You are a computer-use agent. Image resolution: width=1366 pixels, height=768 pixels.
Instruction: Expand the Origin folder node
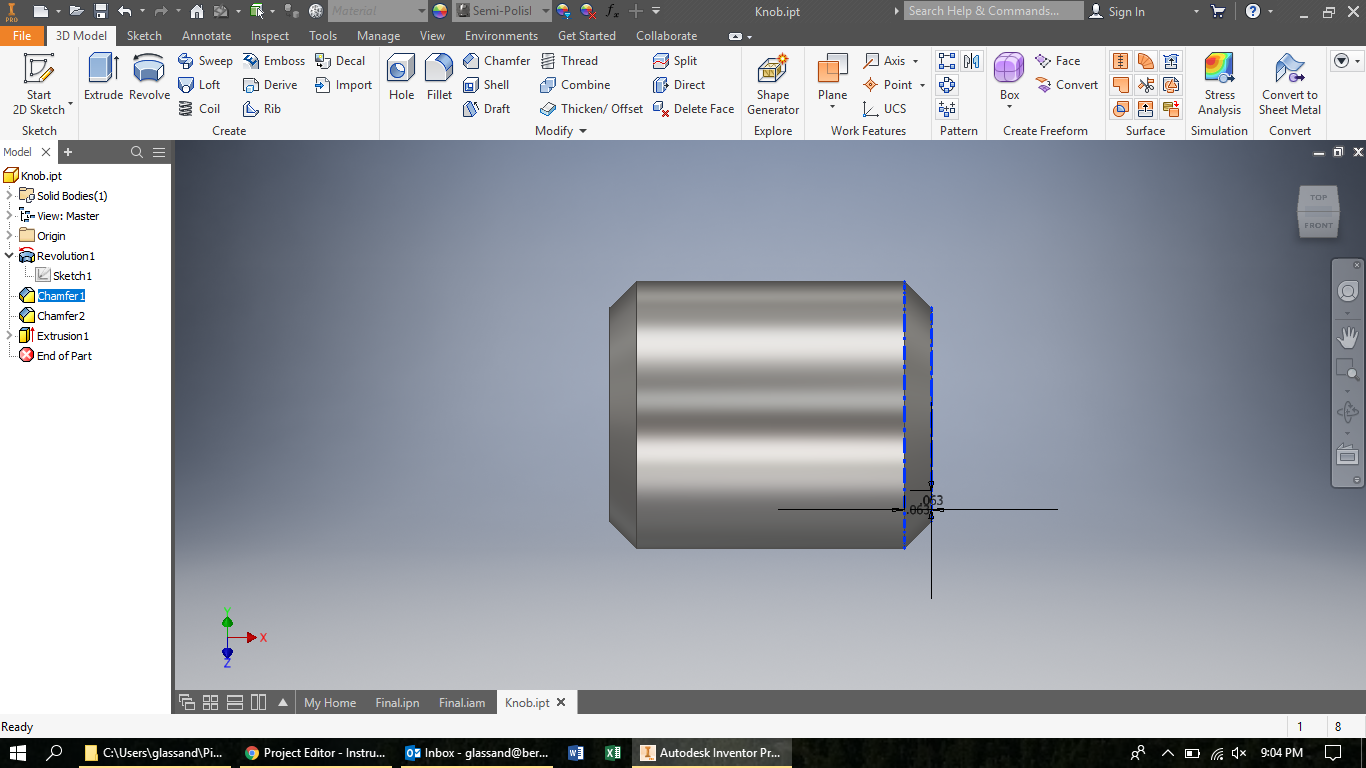[x=9, y=236]
